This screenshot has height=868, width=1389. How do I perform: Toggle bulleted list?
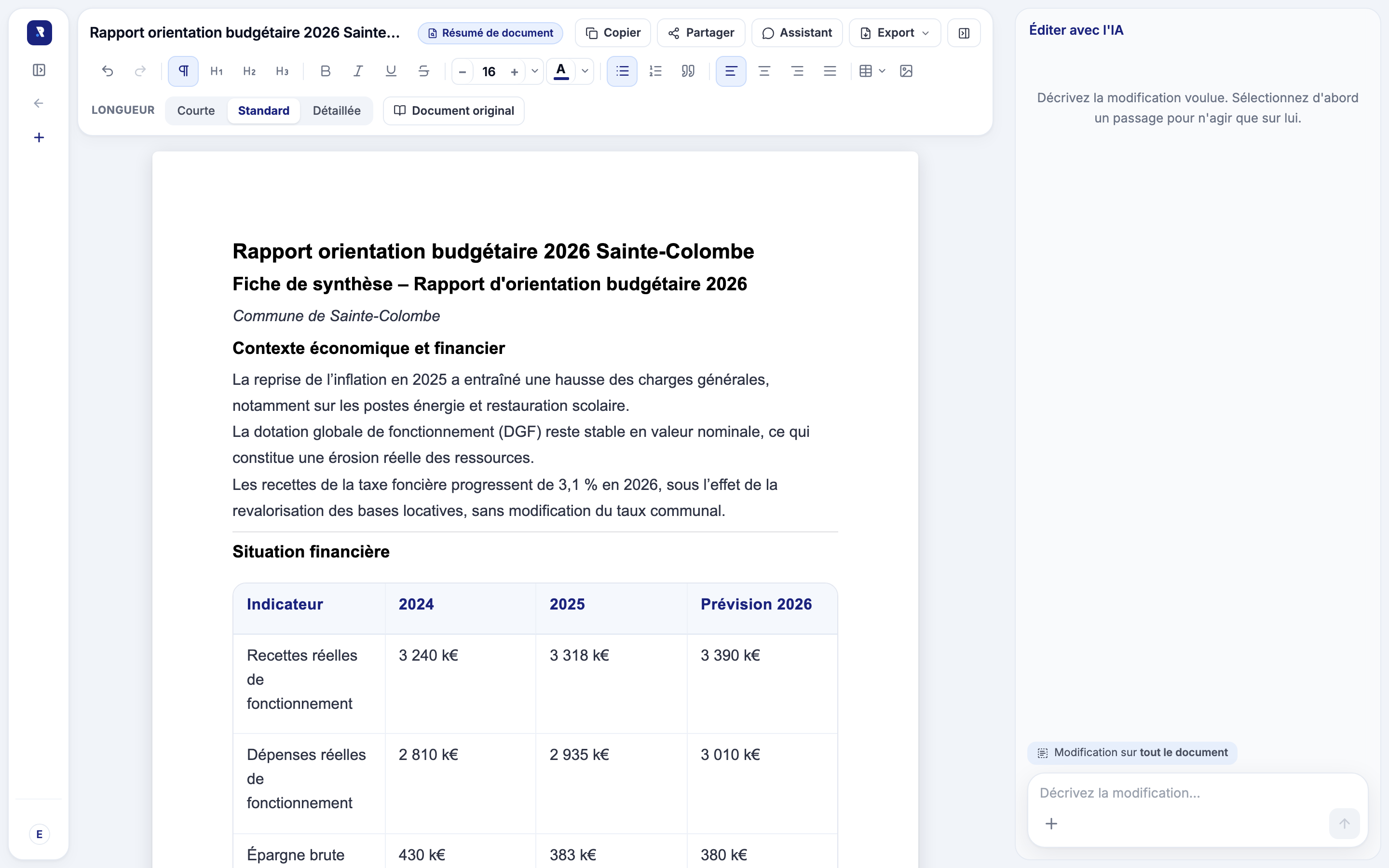tap(622, 71)
